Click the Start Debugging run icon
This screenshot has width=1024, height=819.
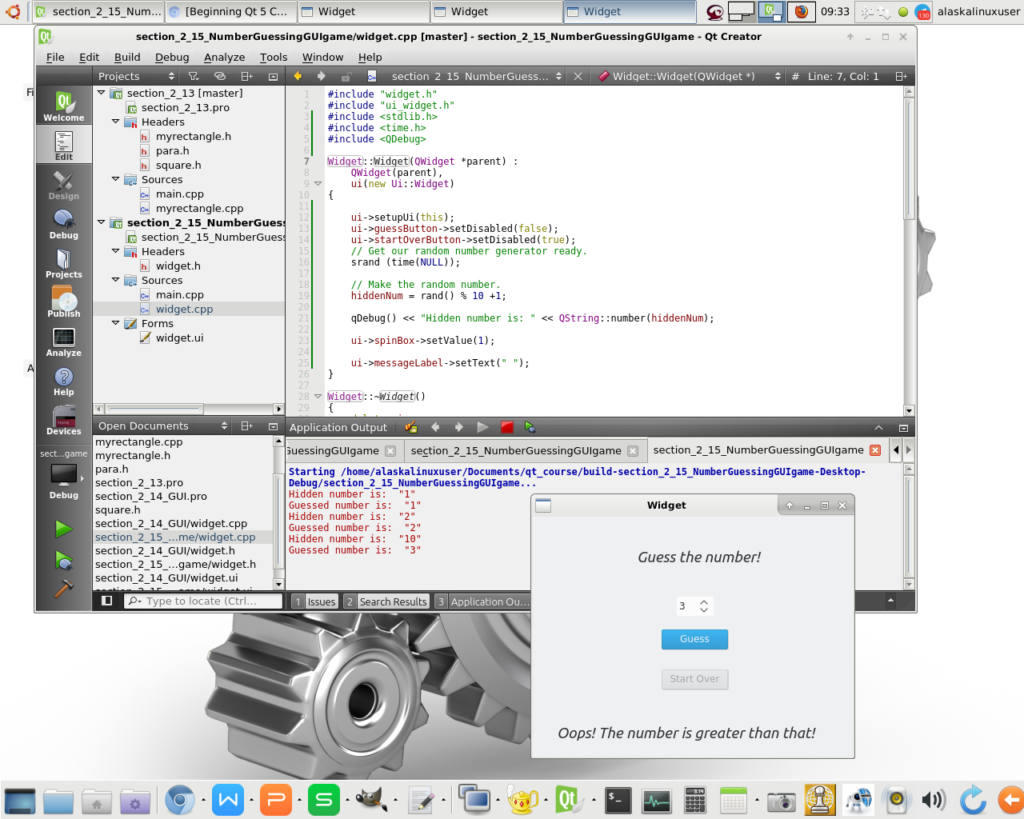click(x=63, y=559)
